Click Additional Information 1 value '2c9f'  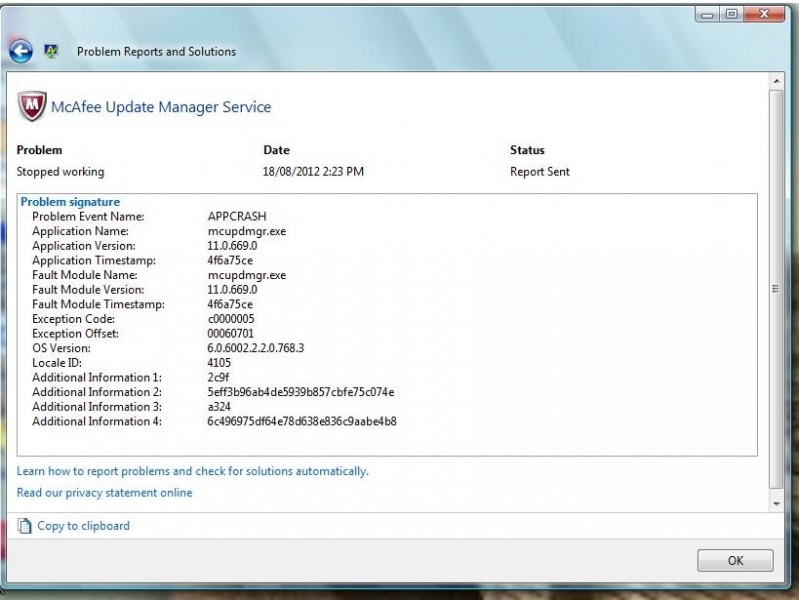[x=218, y=378]
